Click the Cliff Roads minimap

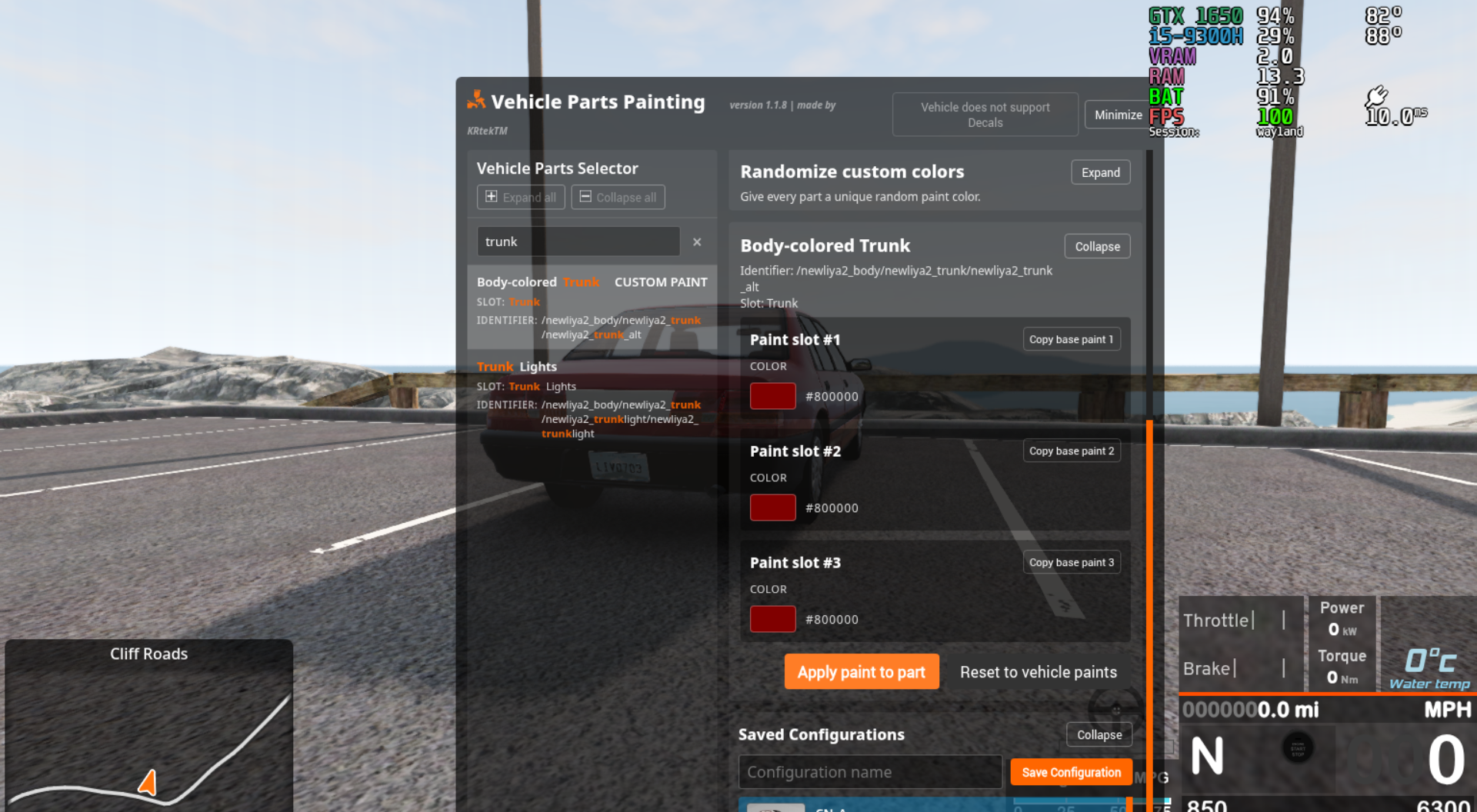click(x=148, y=726)
